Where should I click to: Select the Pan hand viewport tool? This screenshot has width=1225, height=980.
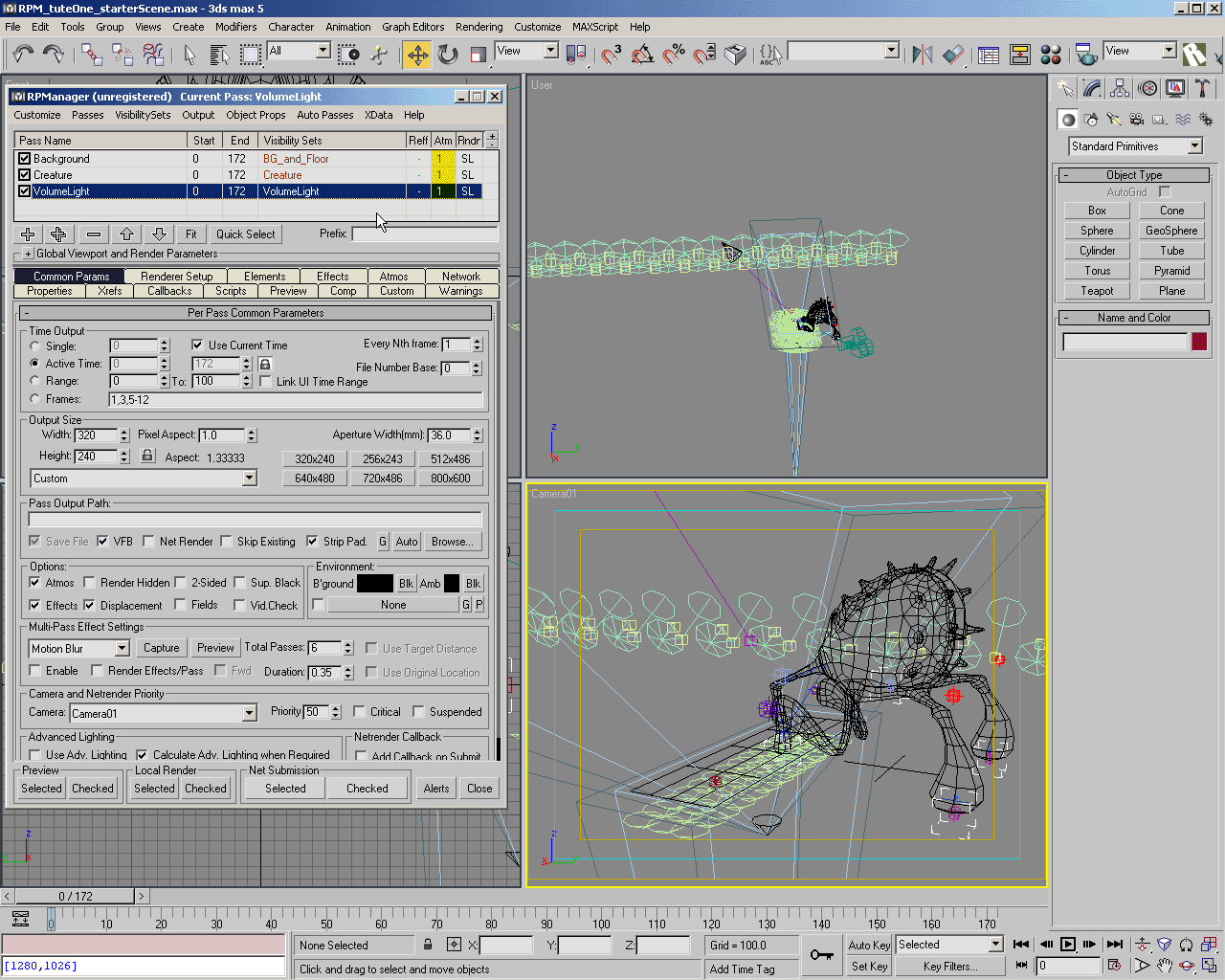(x=1164, y=966)
